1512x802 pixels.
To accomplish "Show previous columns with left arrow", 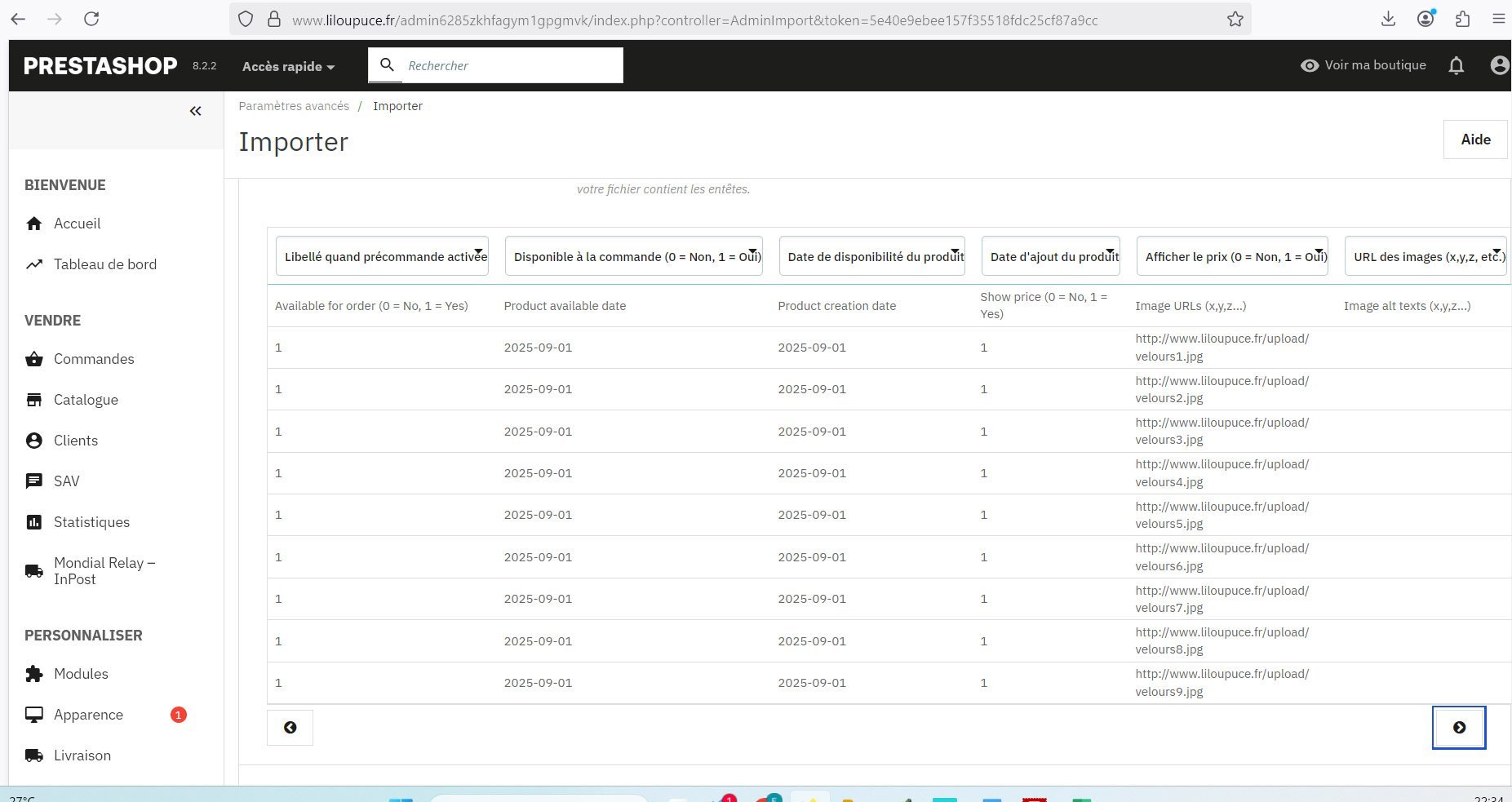I will click(290, 727).
